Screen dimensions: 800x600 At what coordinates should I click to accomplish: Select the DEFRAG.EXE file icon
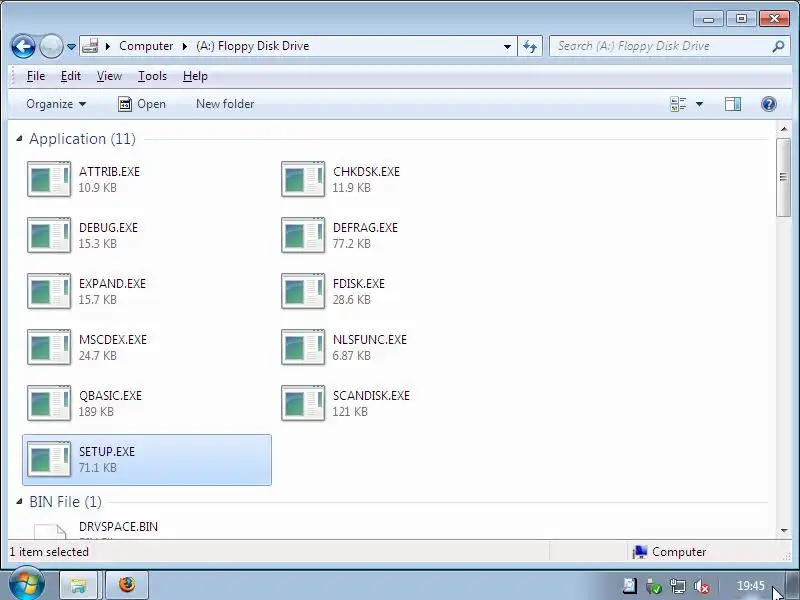point(303,235)
